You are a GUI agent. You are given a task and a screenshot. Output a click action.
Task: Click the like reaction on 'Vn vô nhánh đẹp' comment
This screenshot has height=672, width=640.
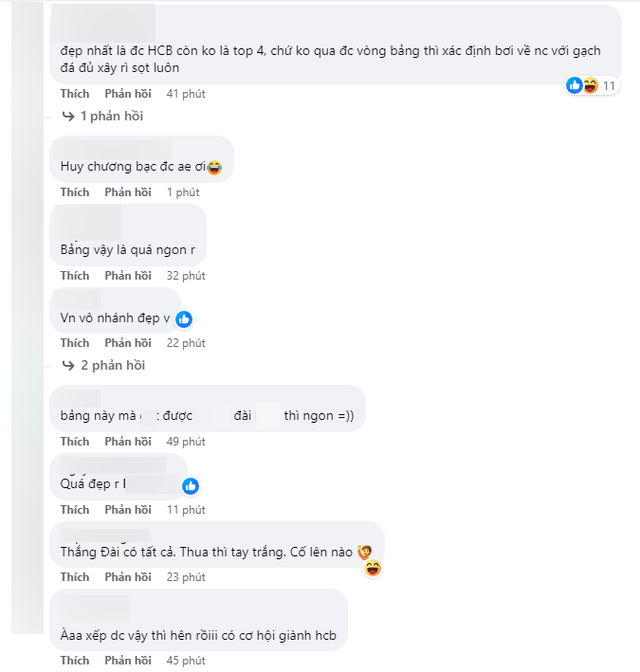(x=184, y=319)
